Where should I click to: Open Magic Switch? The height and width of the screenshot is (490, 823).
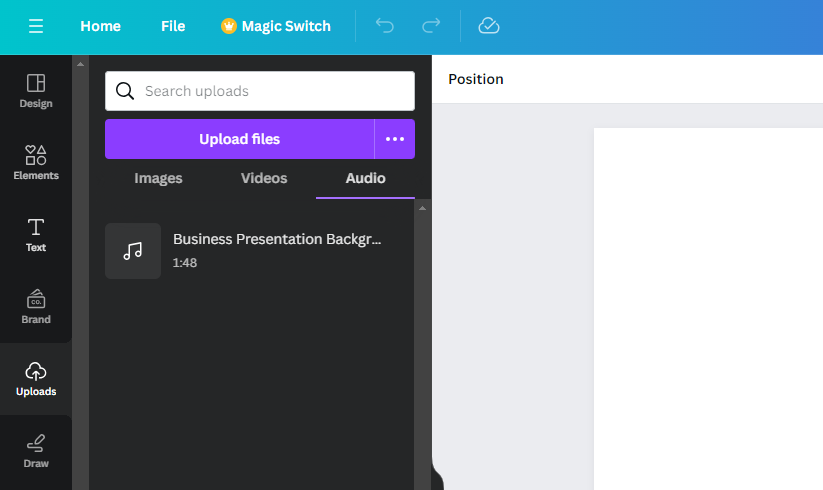coord(276,26)
